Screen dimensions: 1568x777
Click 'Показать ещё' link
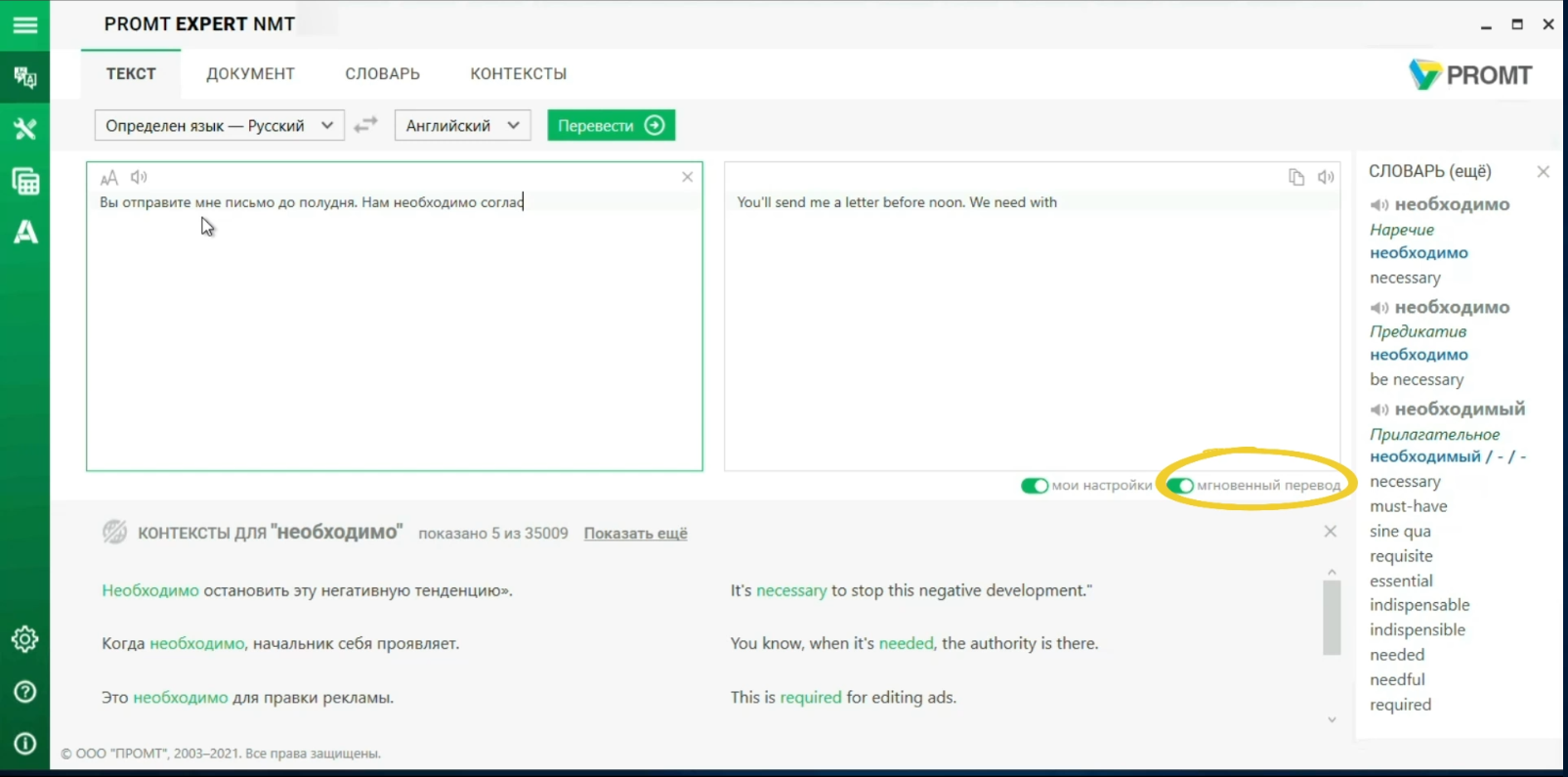pyautogui.click(x=636, y=534)
